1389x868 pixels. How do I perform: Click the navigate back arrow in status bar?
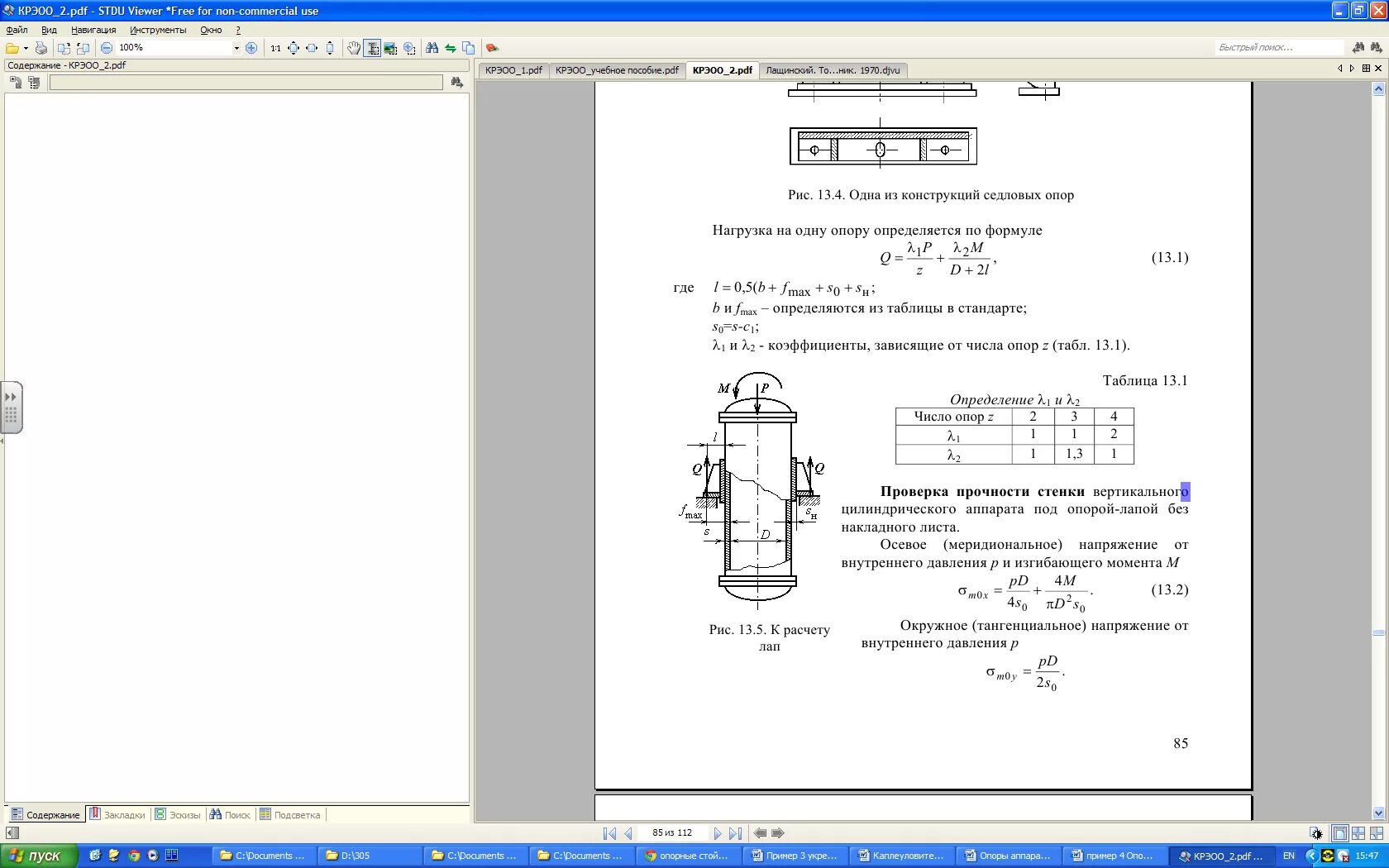coord(760,833)
